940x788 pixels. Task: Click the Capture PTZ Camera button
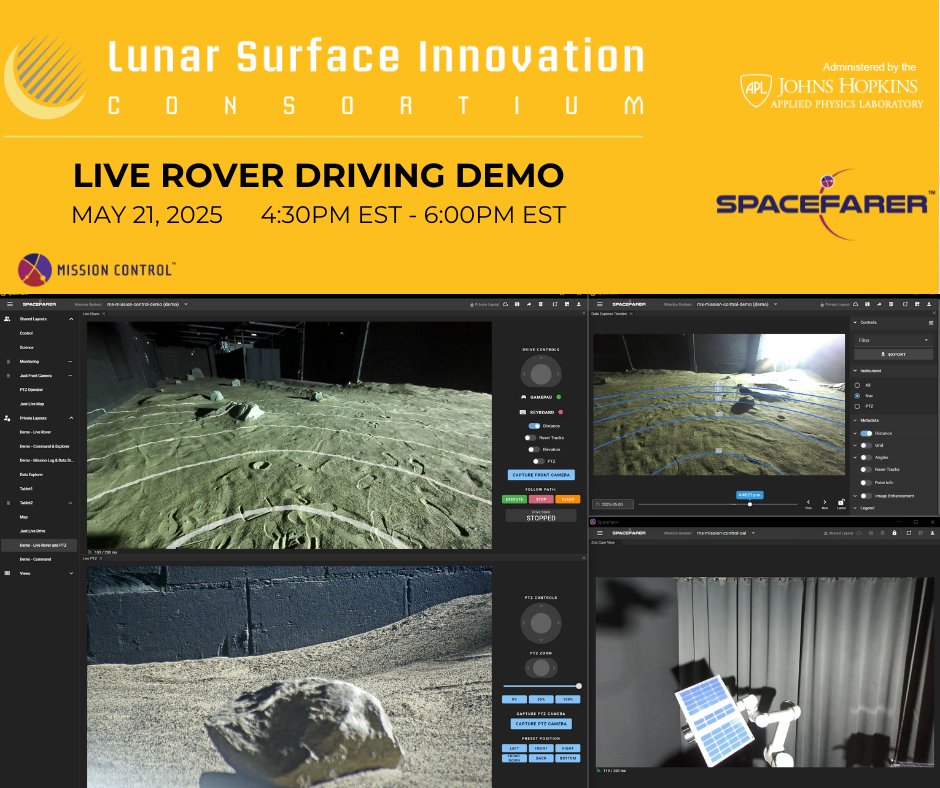(x=541, y=723)
